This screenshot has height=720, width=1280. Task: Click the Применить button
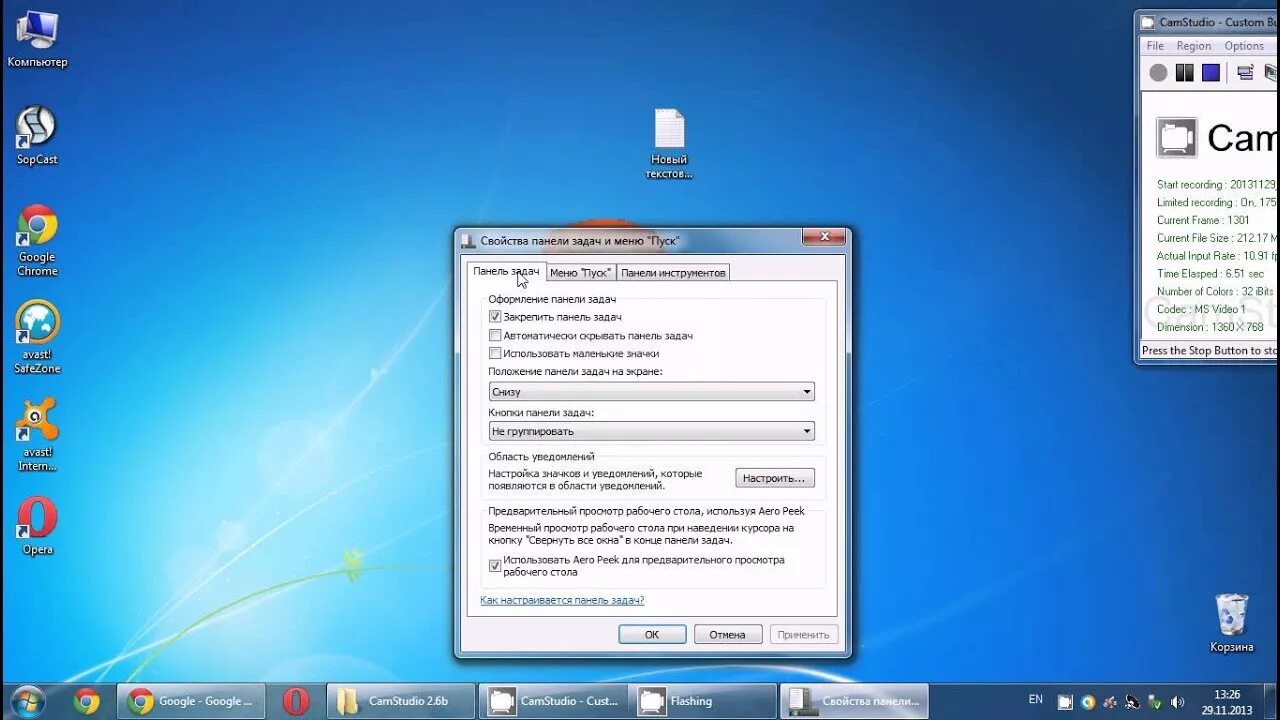click(x=803, y=634)
